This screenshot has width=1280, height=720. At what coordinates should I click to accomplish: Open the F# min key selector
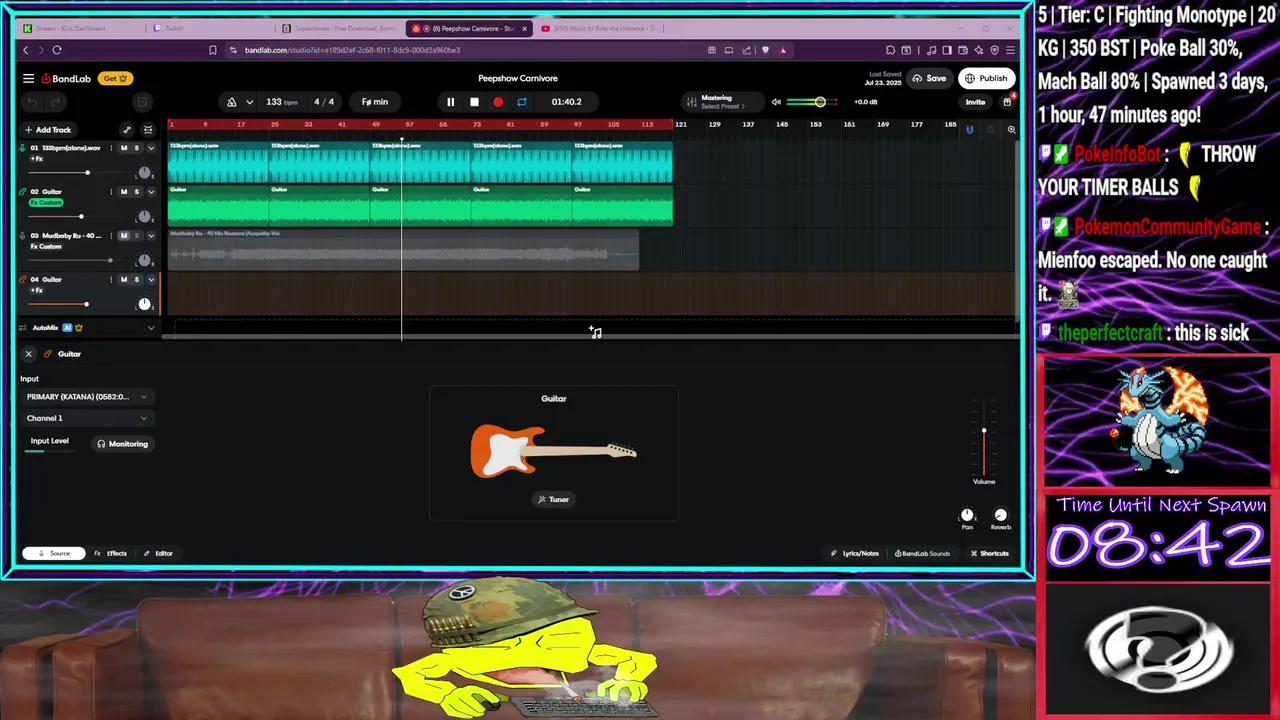375,102
